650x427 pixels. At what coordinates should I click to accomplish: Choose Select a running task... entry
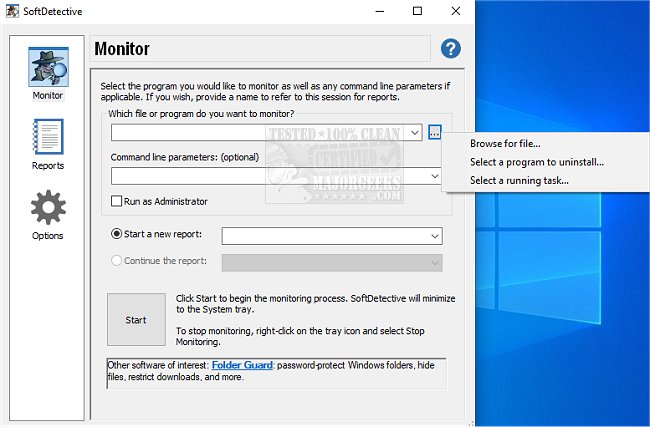pyautogui.click(x=519, y=180)
